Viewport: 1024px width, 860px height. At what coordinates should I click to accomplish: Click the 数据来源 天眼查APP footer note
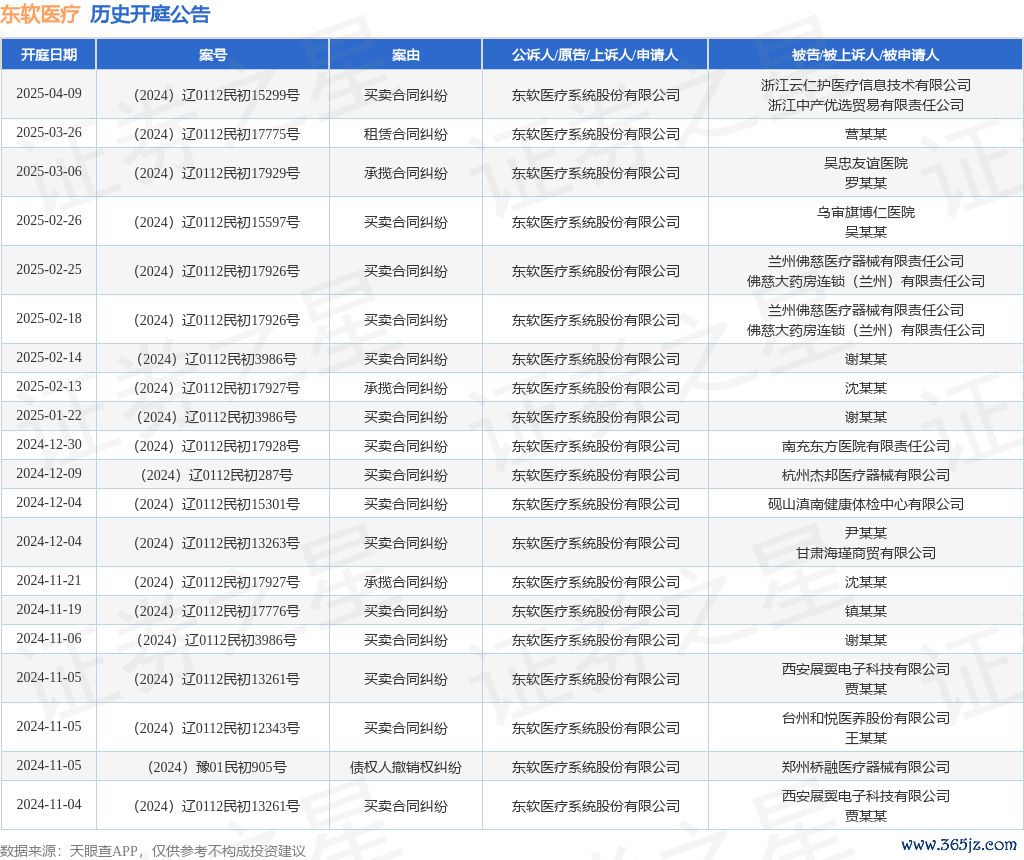point(153,851)
